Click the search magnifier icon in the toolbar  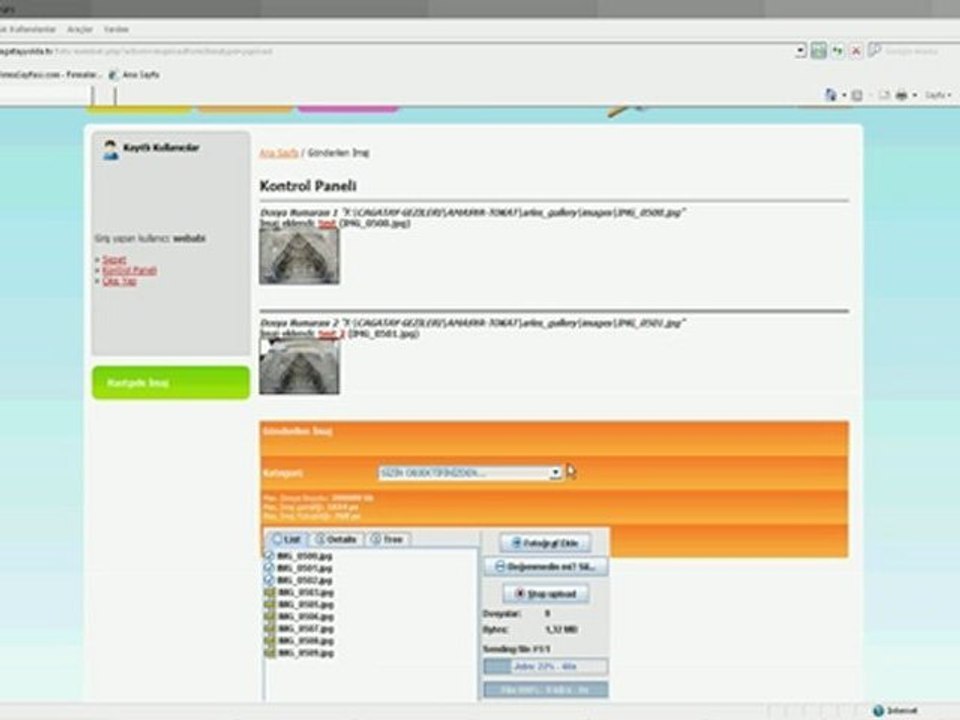(x=874, y=51)
